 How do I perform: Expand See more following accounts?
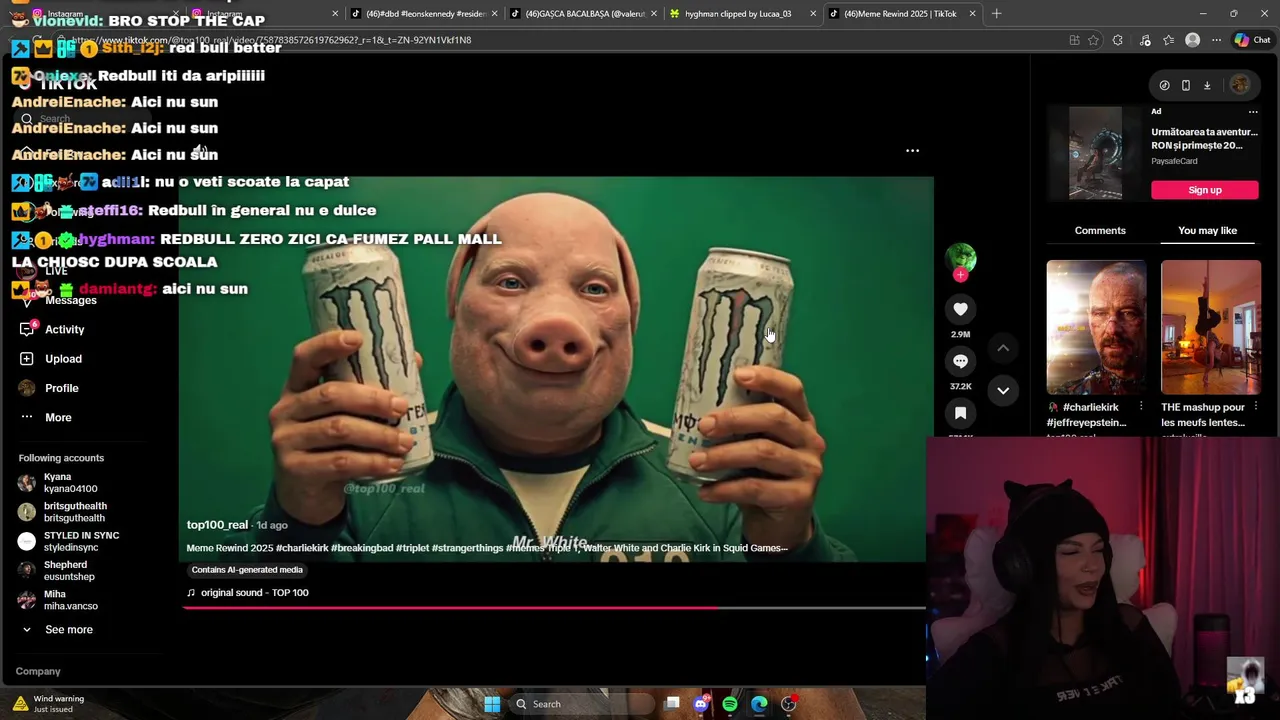(58, 629)
